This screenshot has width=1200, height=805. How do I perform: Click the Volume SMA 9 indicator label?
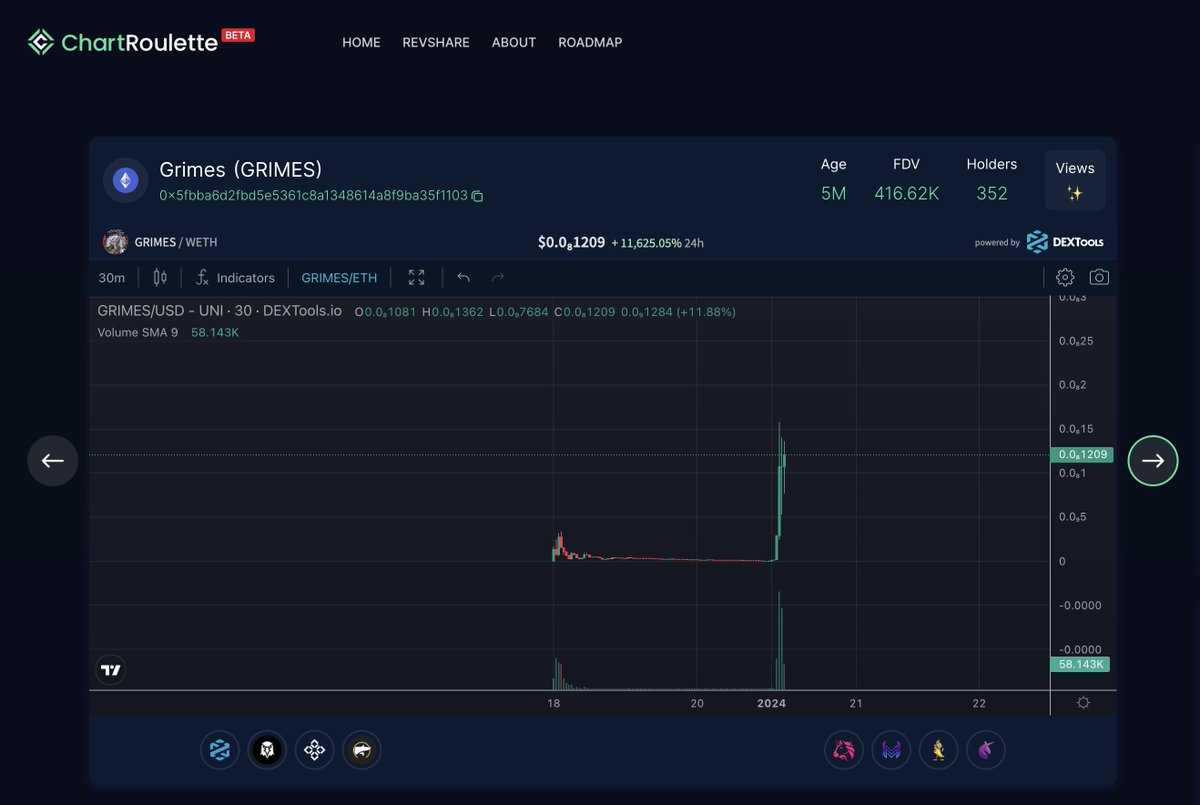(x=138, y=332)
